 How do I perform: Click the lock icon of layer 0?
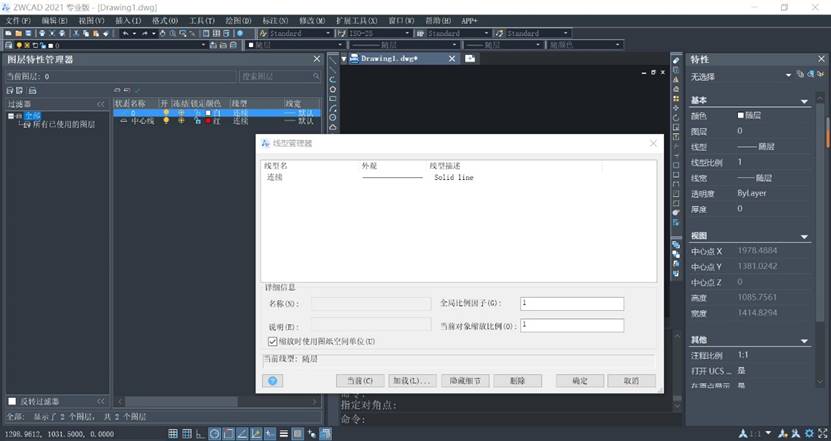click(x=196, y=113)
